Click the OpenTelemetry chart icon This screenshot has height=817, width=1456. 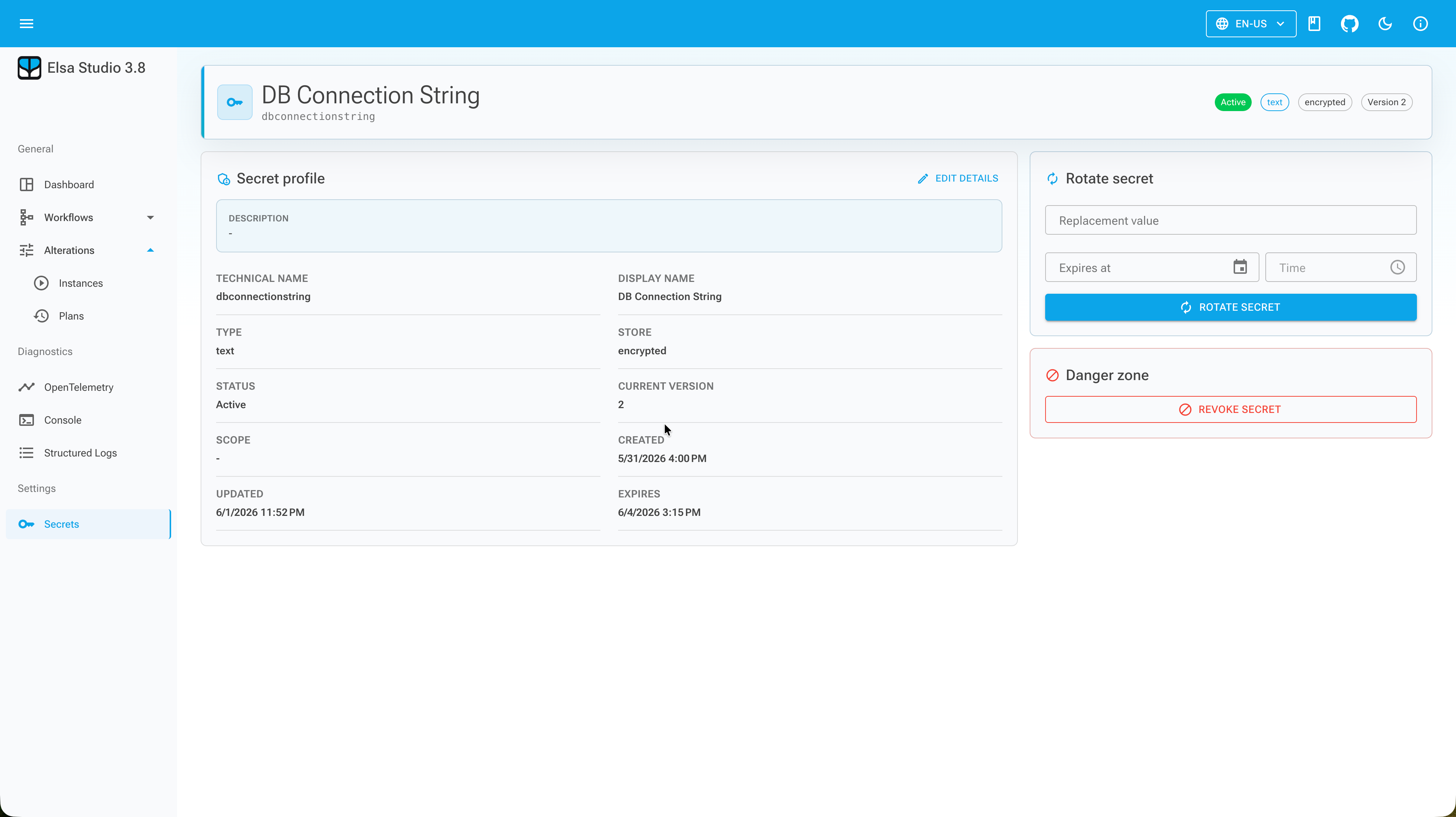coord(27,387)
